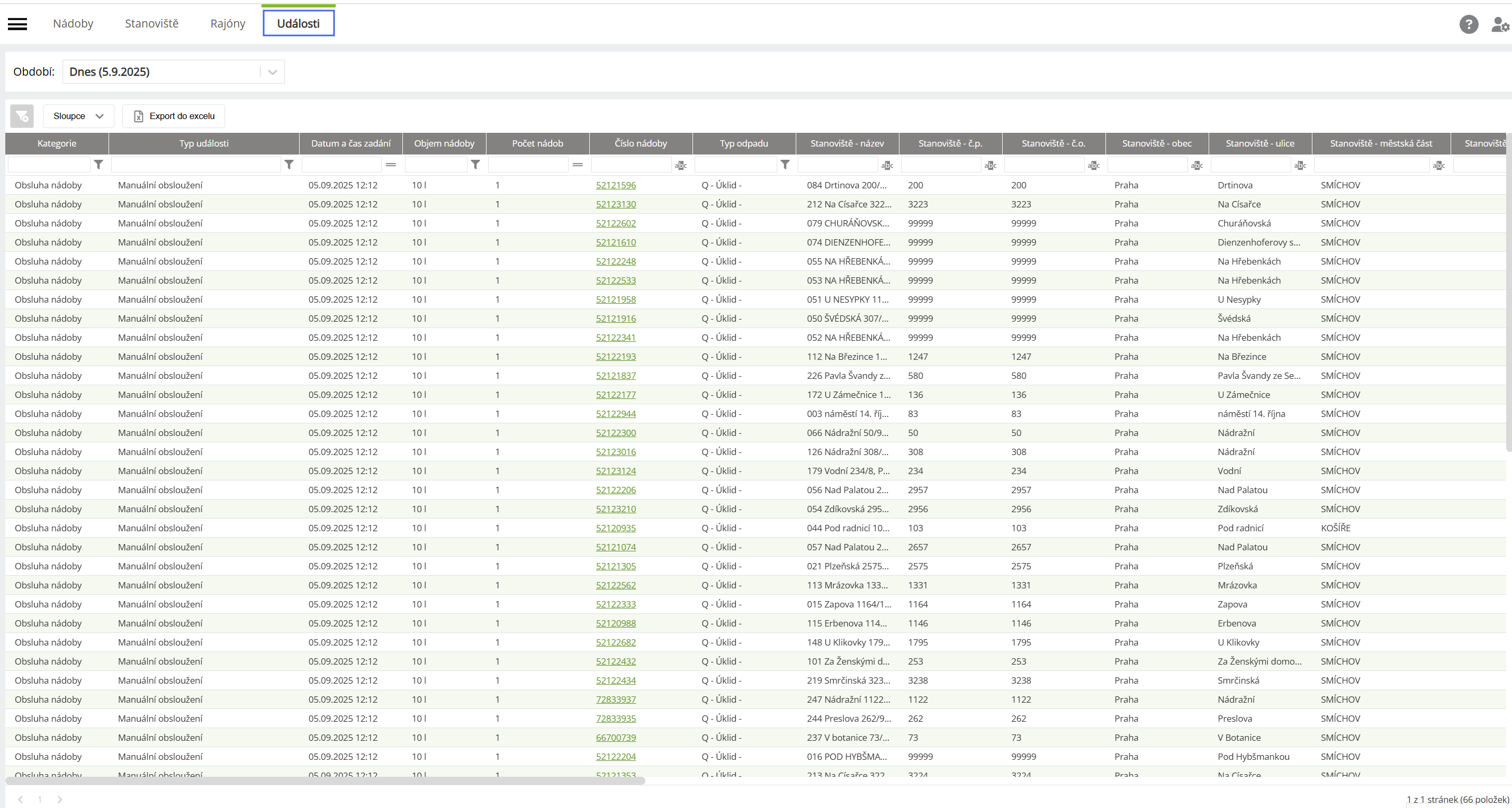Image resolution: width=1512 pixels, height=808 pixels.
Task: Open container number link 52121596
Action: pos(616,185)
